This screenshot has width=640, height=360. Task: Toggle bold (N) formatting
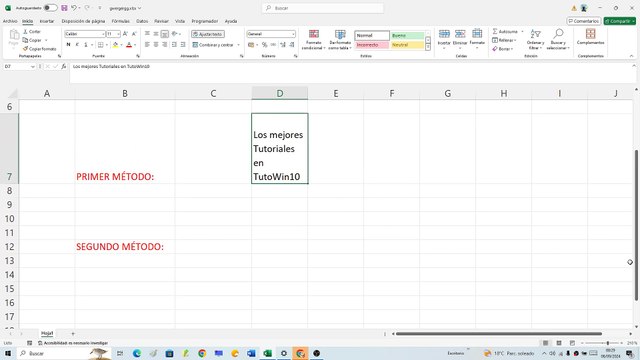pyautogui.click(x=68, y=44)
